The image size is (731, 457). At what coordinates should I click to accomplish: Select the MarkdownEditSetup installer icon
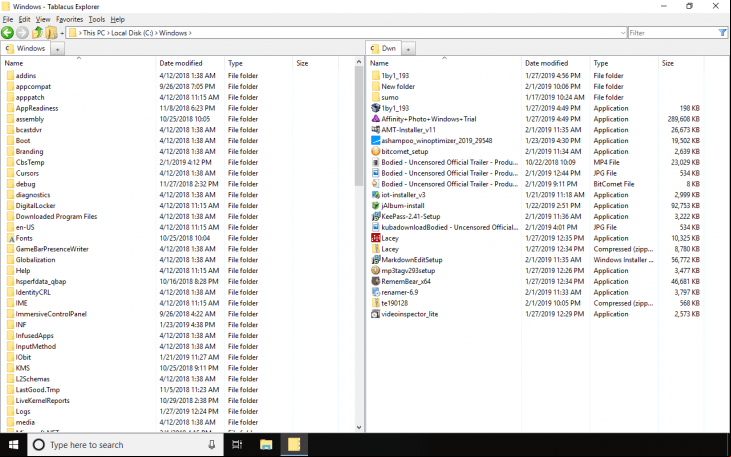375,260
